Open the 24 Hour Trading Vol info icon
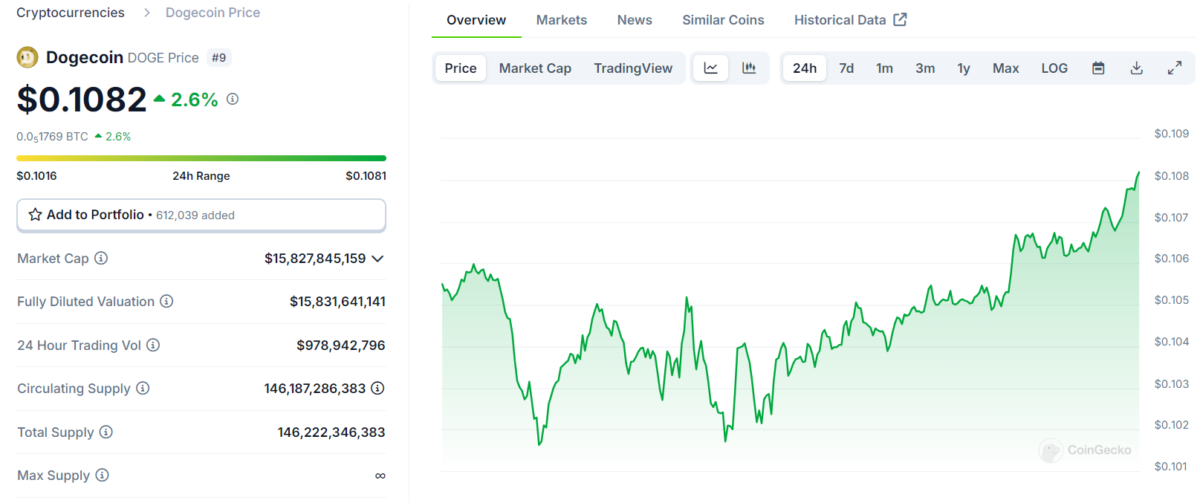 coord(153,345)
